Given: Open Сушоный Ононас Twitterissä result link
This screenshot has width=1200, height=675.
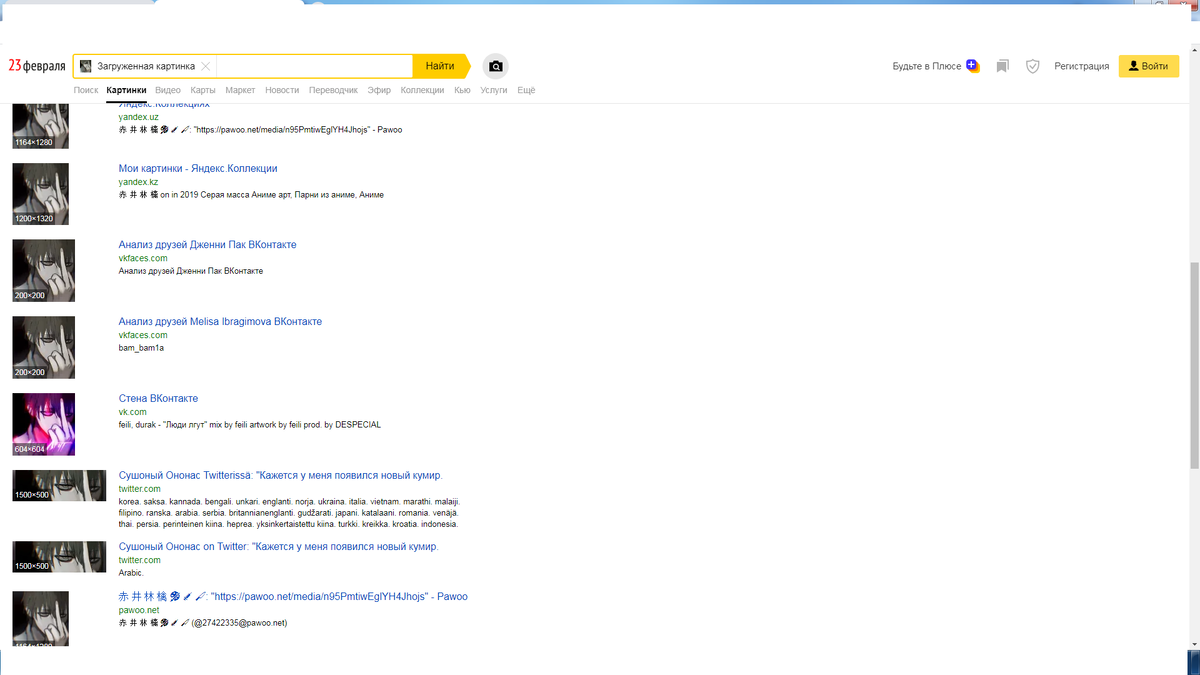Looking at the screenshot, I should click(x=280, y=475).
